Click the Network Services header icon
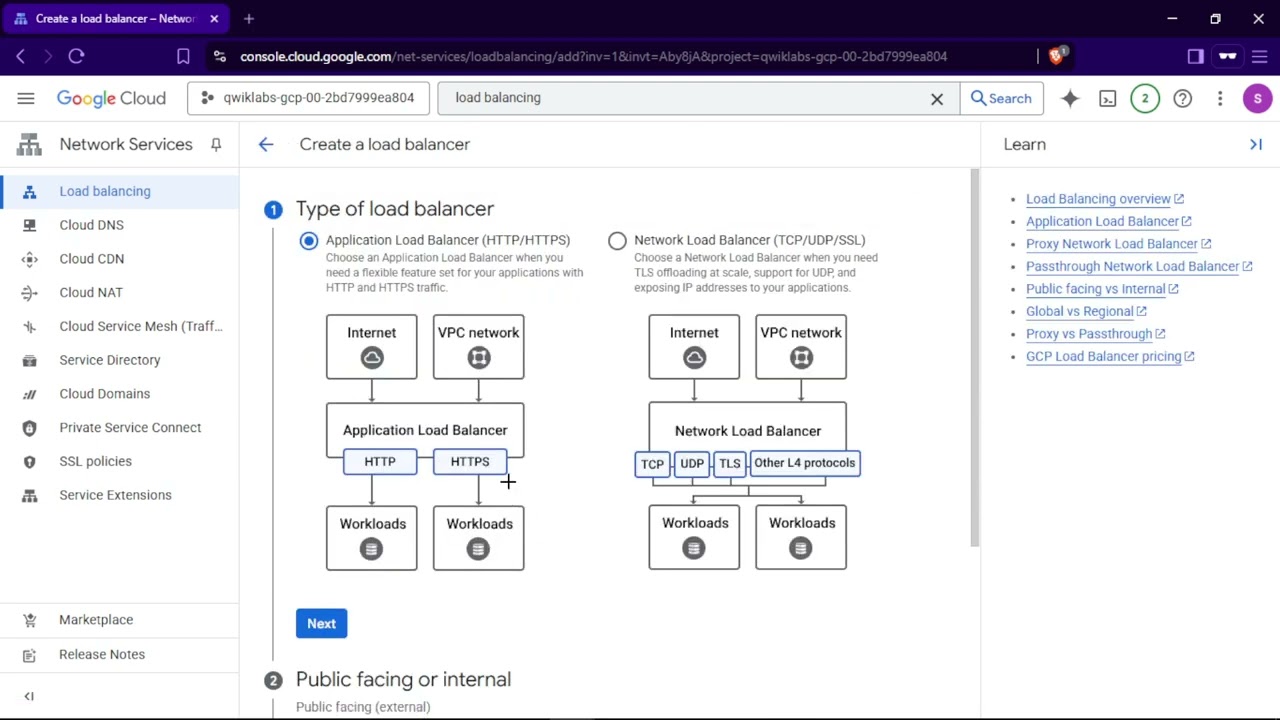The height and width of the screenshot is (720, 1280). click(x=29, y=145)
